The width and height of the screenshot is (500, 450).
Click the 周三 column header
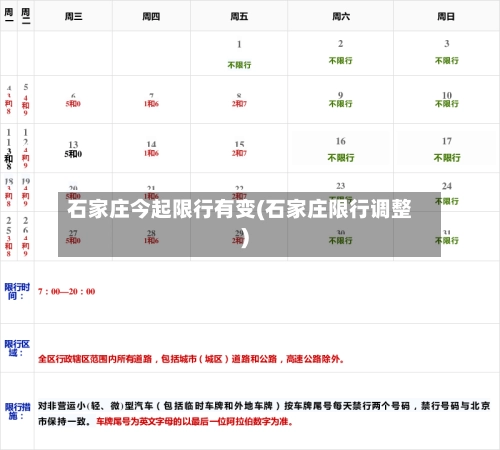73,16
